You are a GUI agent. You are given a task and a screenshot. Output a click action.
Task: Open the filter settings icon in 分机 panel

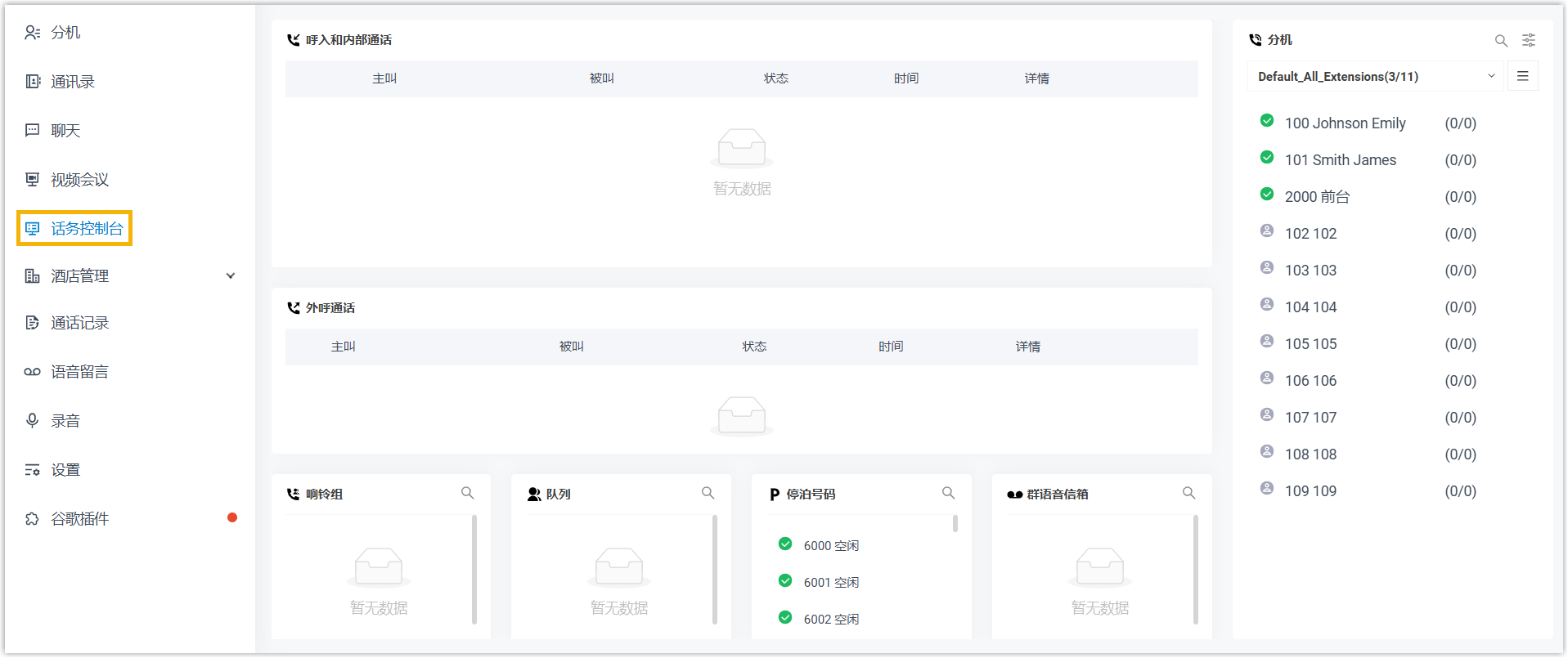click(x=1528, y=40)
